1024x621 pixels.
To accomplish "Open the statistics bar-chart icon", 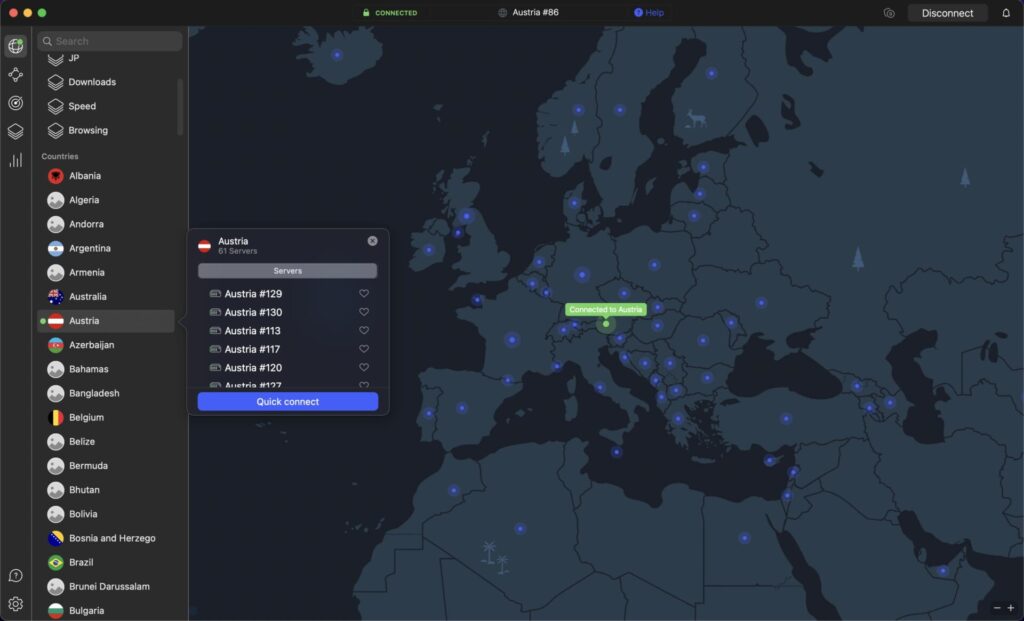I will 16,160.
